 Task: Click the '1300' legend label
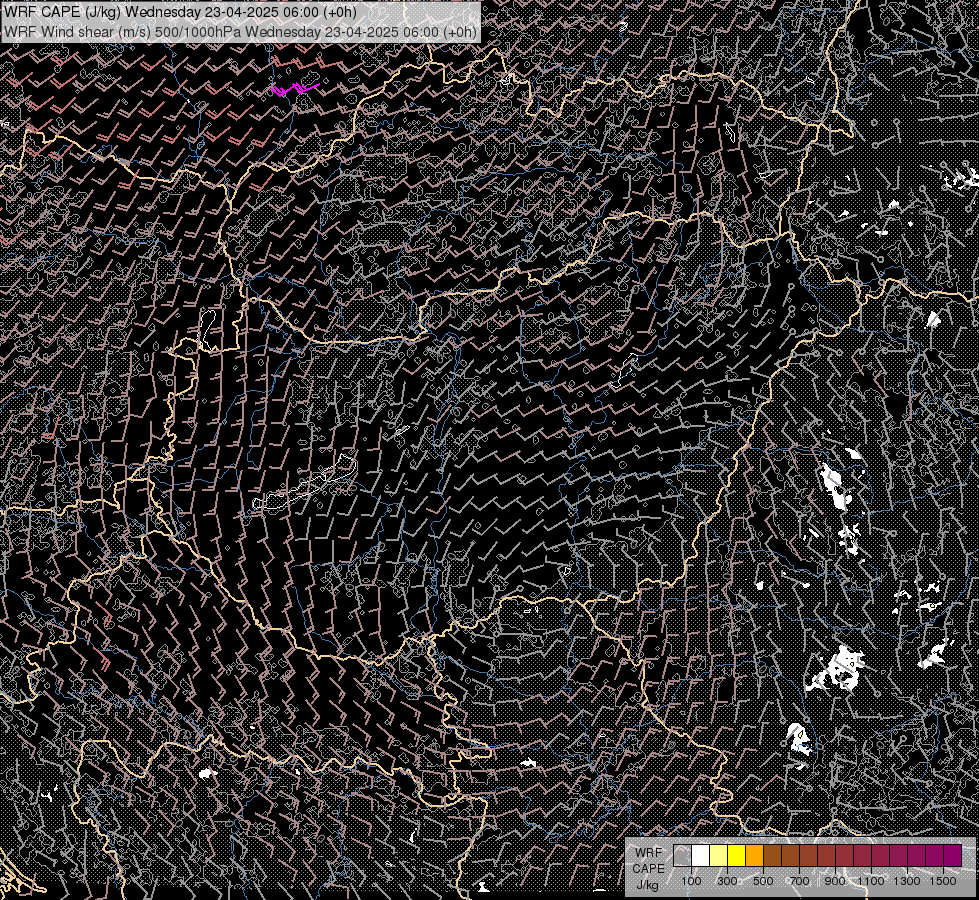[x=907, y=881]
